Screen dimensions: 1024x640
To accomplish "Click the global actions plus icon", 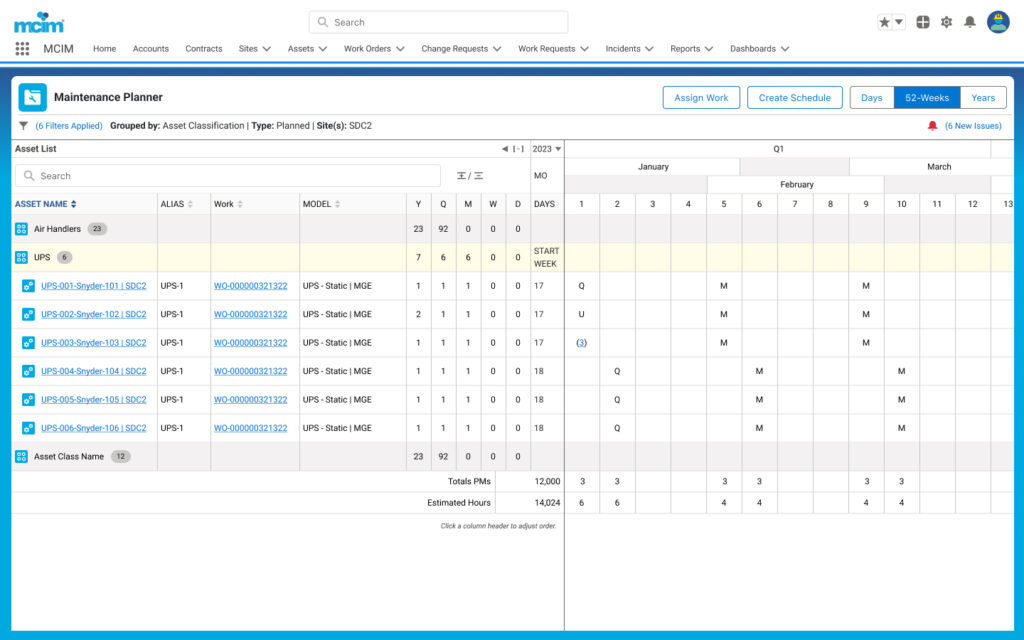I will pyautogui.click(x=923, y=22).
